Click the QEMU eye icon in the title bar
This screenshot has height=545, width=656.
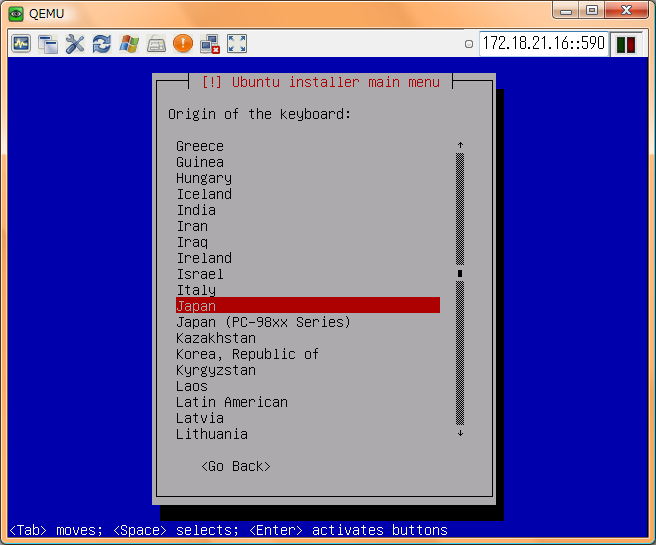16,13
